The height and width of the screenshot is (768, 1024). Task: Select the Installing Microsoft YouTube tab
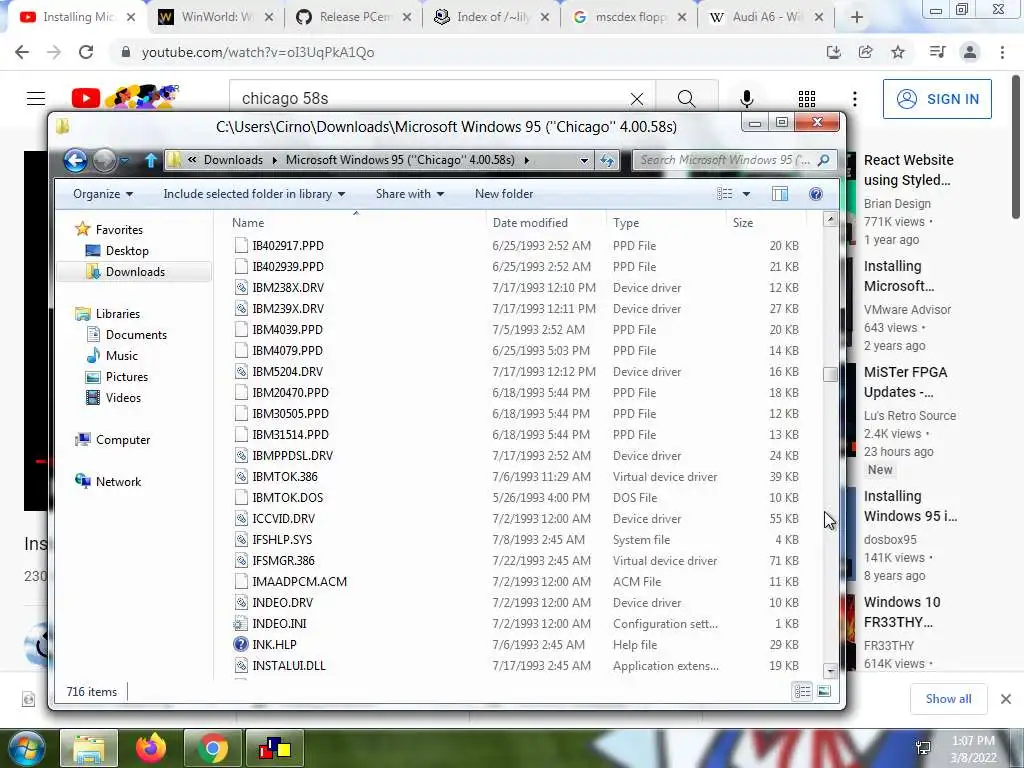coord(77,17)
